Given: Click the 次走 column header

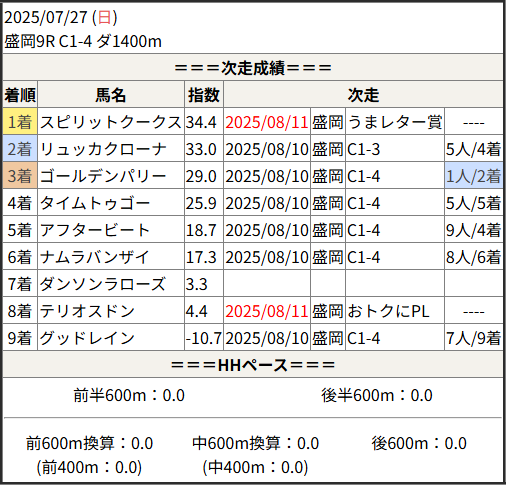Looking at the screenshot, I should (363, 95).
